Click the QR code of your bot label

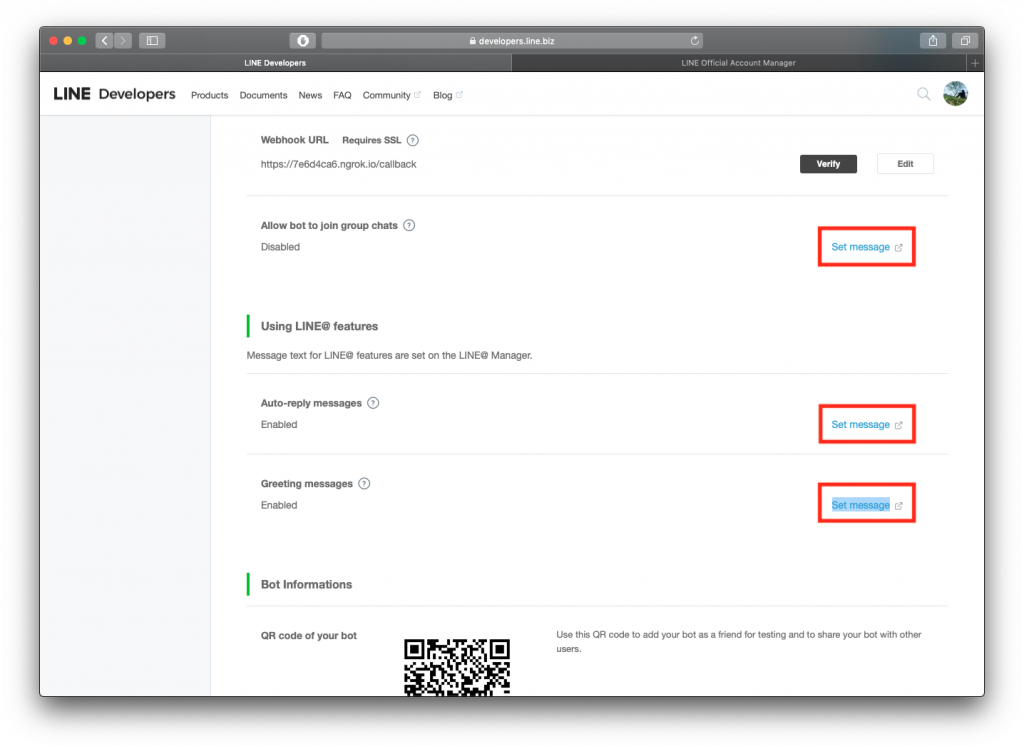(x=309, y=636)
